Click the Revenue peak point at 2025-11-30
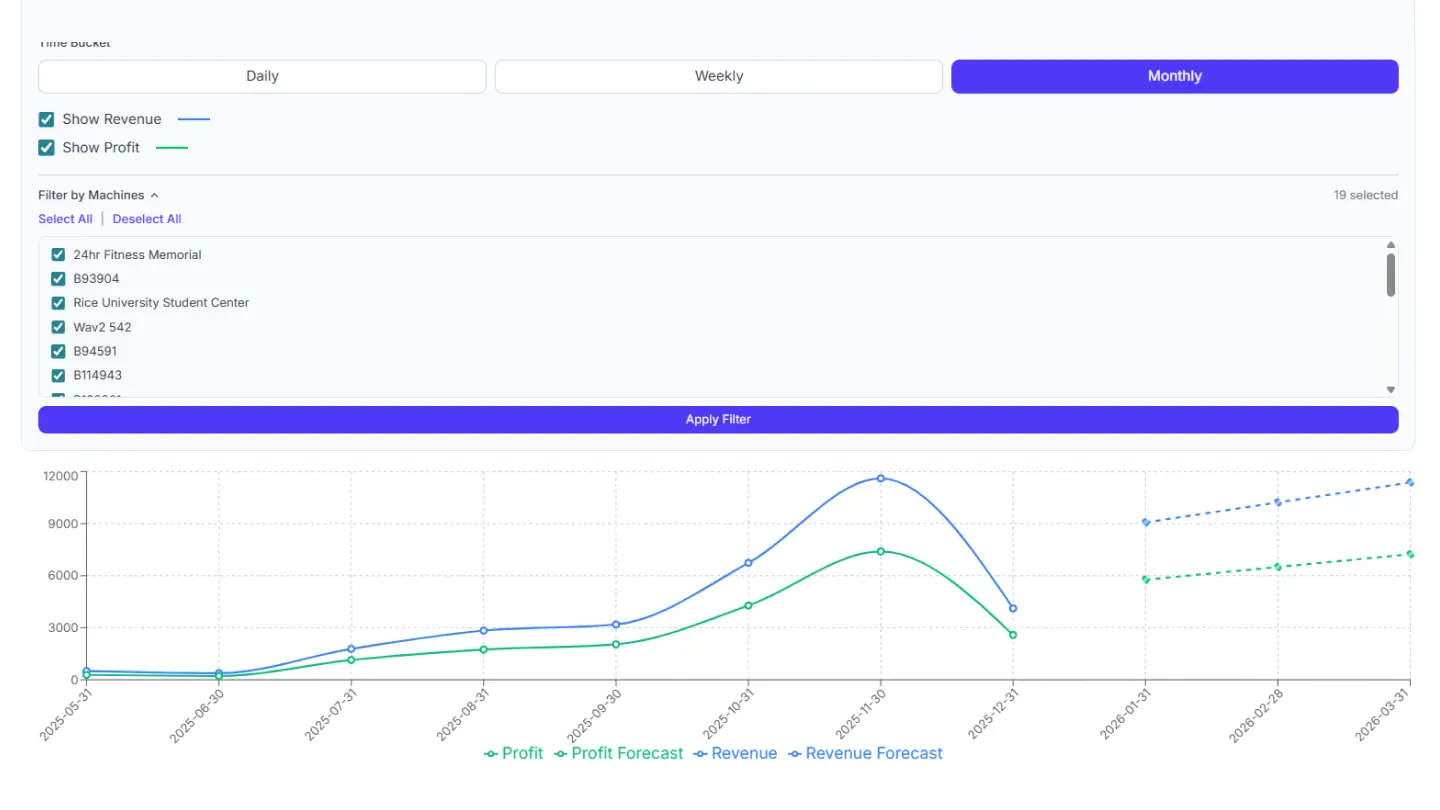The width and height of the screenshot is (1440, 810). [880, 478]
